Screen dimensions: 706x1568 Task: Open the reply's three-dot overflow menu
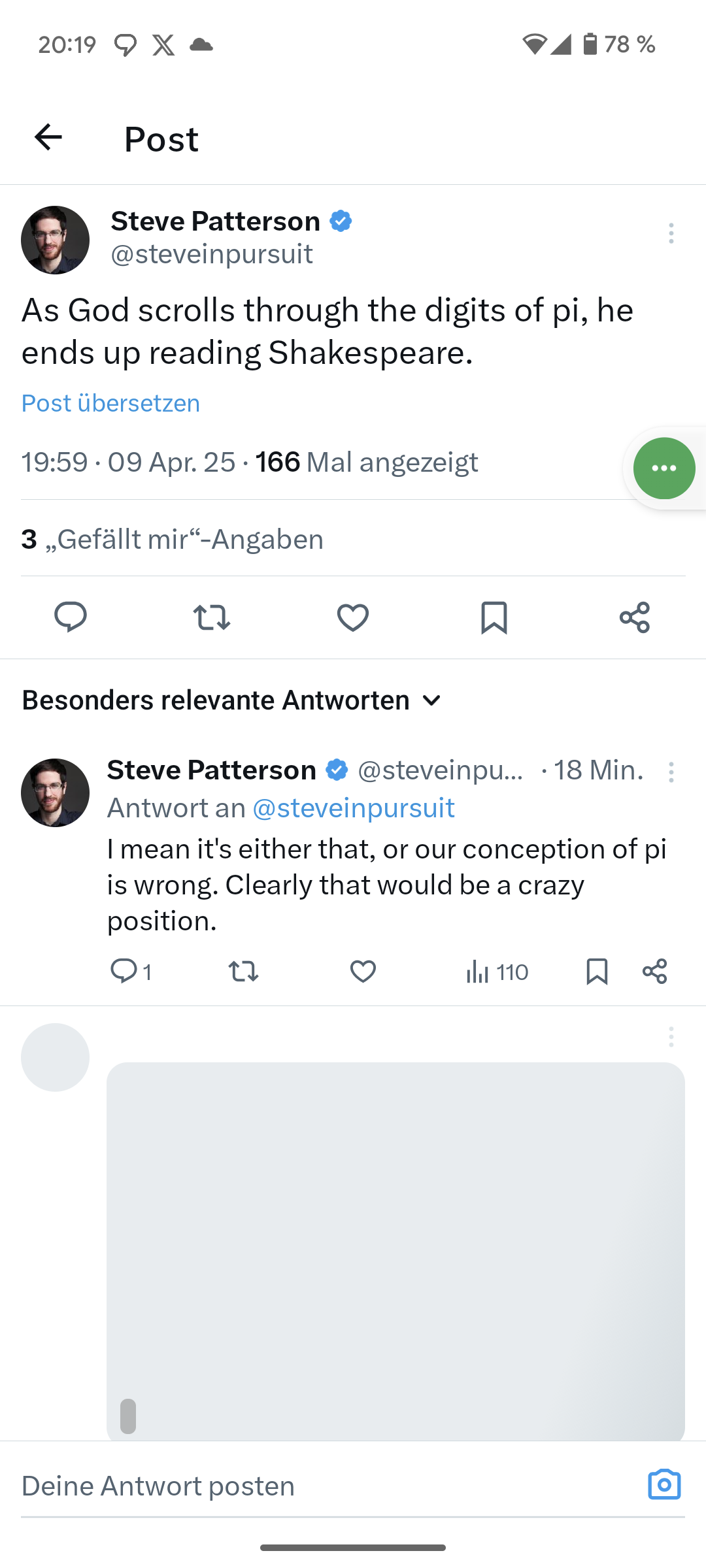pyautogui.click(x=671, y=772)
